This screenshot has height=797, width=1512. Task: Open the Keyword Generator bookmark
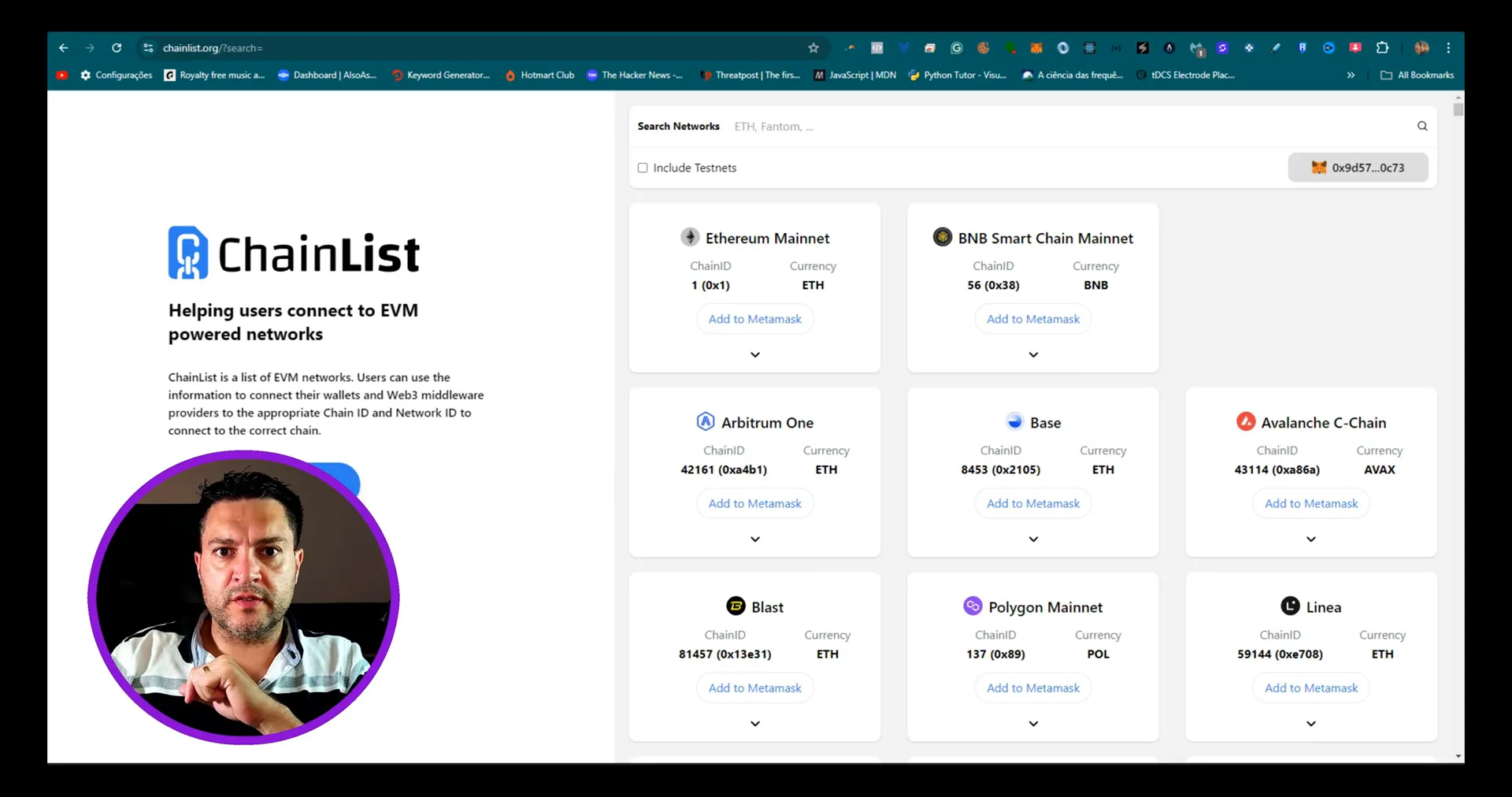coord(441,76)
